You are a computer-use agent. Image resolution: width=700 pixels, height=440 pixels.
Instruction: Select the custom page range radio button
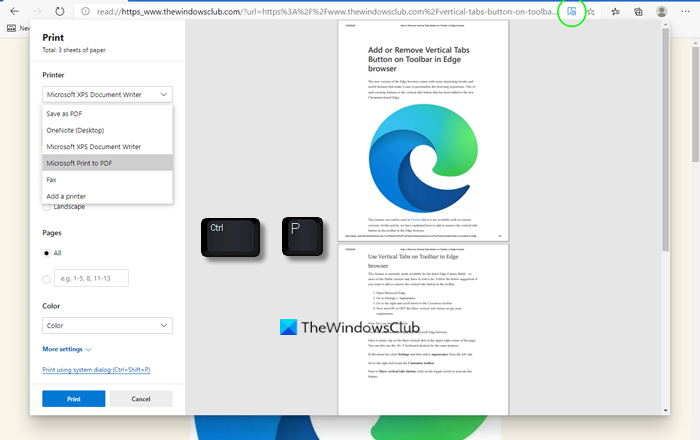pyautogui.click(x=46, y=279)
